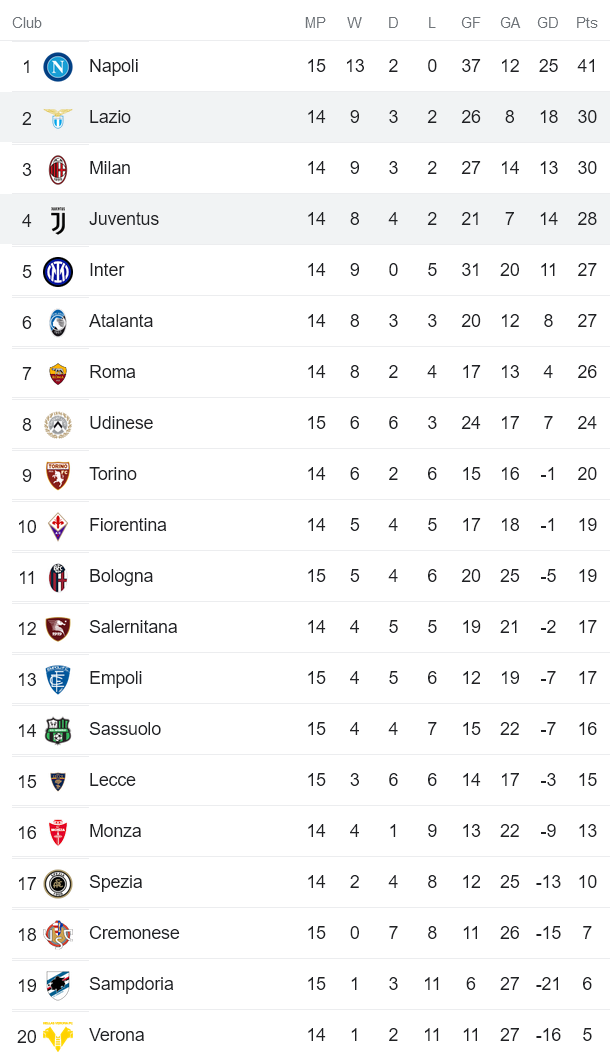The image size is (610, 1062).
Task: Click the Udinese club crest icon
Action: click(x=58, y=424)
